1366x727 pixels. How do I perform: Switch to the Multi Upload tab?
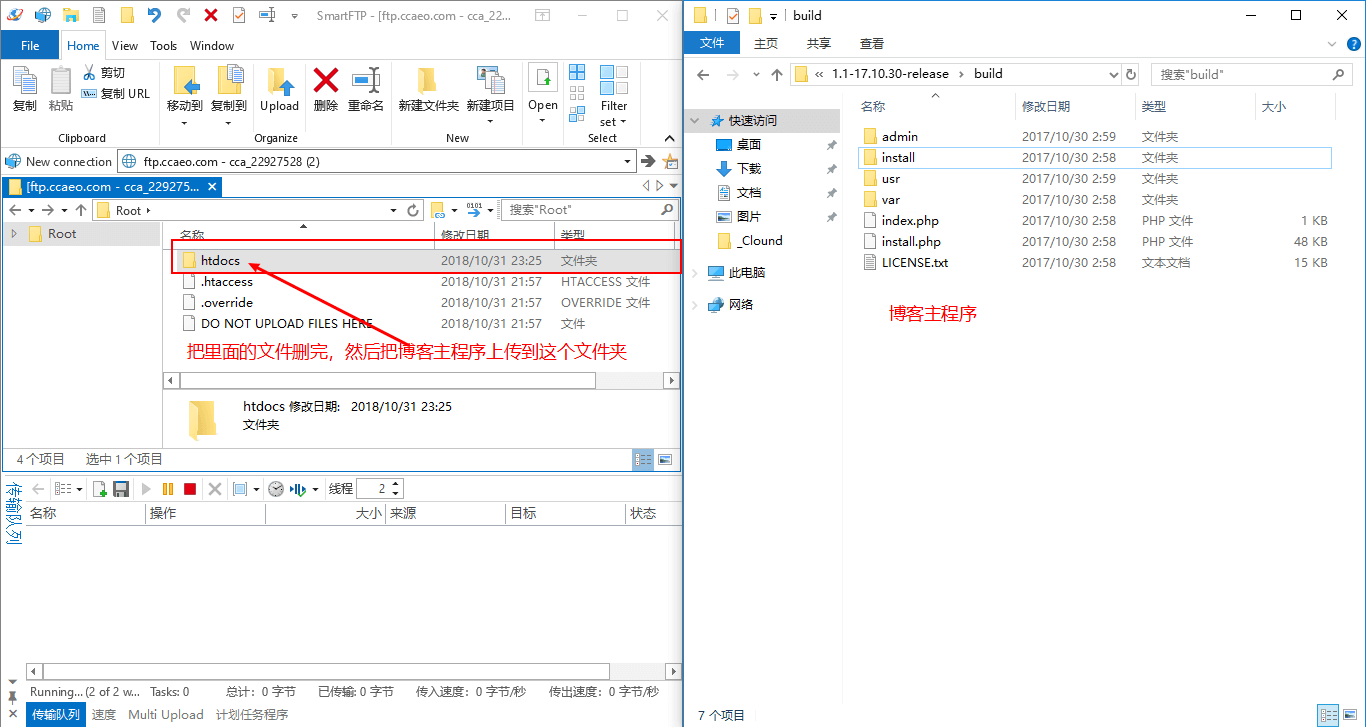click(165, 715)
